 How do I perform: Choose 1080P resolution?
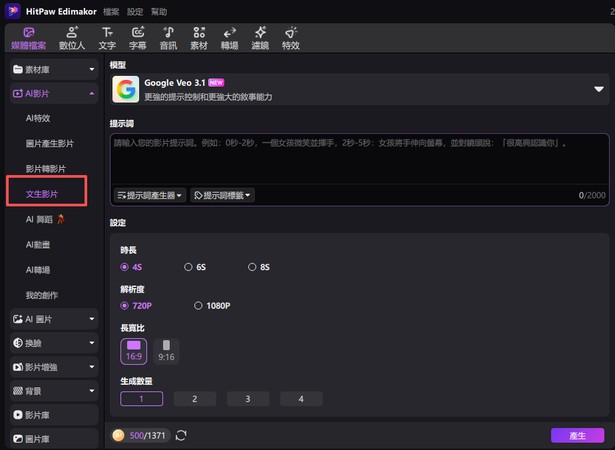click(212, 306)
